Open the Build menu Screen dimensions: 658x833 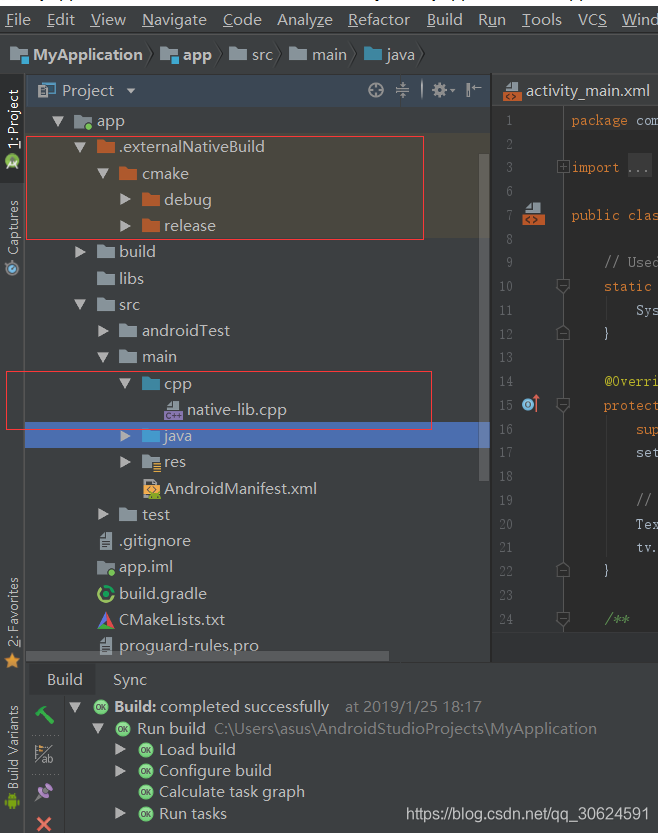[445, 20]
